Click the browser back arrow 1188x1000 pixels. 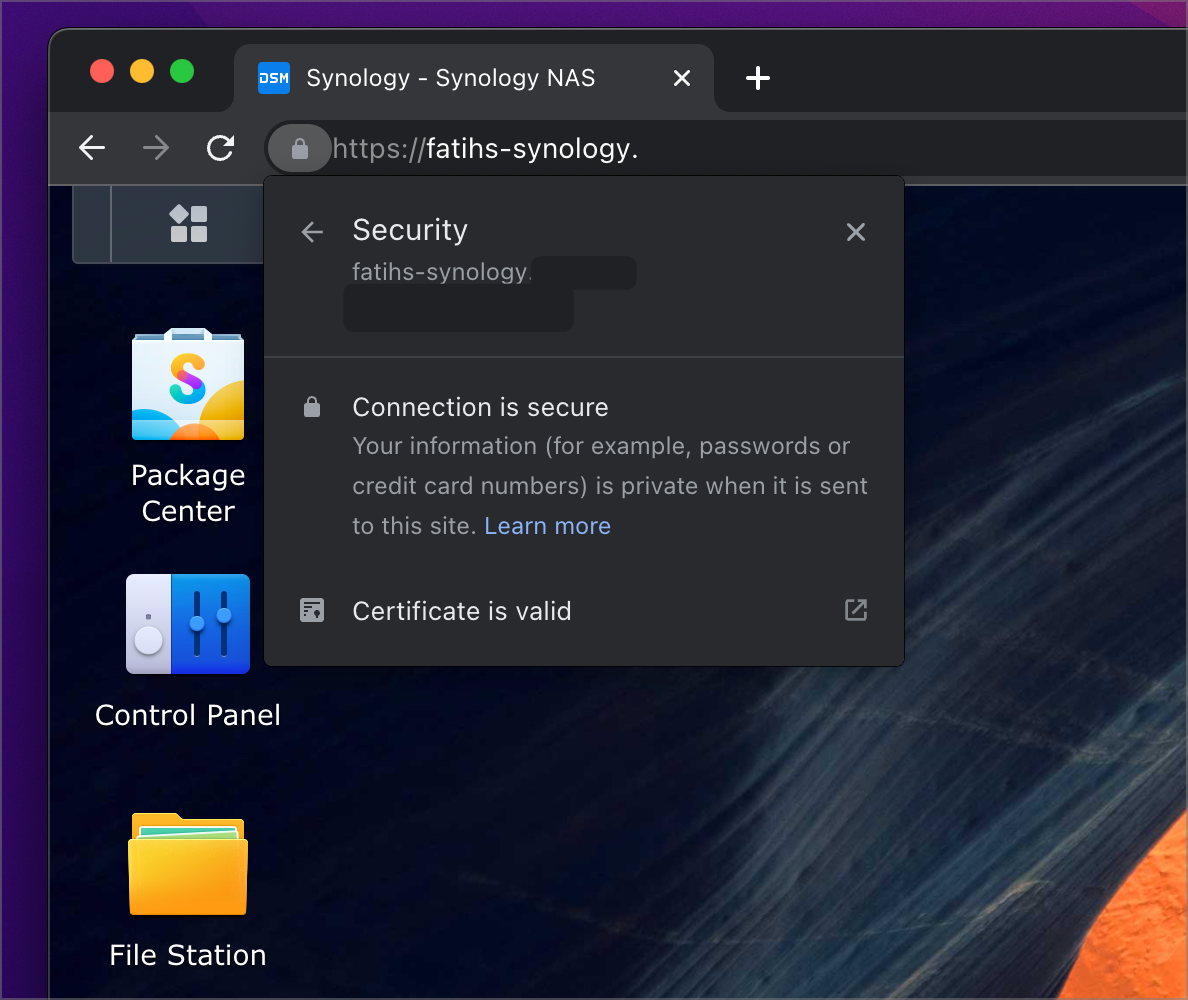pyautogui.click(x=91, y=148)
